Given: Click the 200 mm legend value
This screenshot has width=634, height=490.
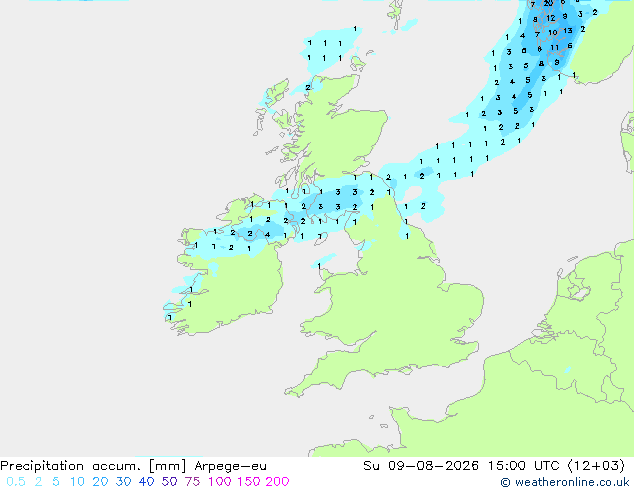Looking at the screenshot, I should tap(277, 482).
